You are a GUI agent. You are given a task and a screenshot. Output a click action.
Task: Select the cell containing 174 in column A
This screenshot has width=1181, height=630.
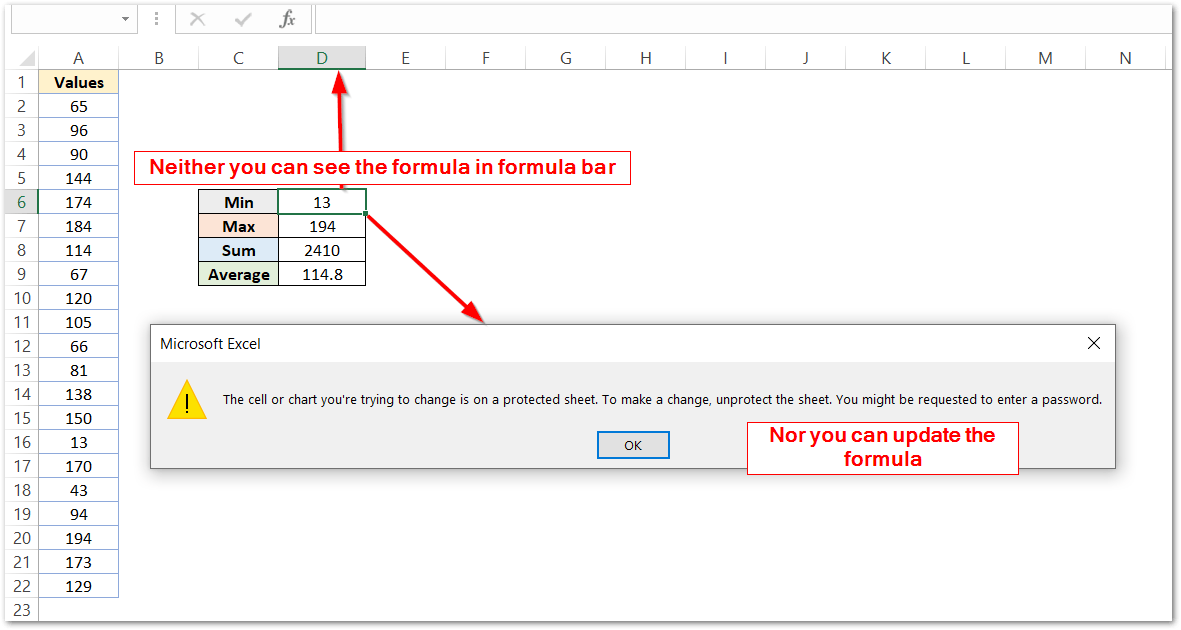[78, 201]
